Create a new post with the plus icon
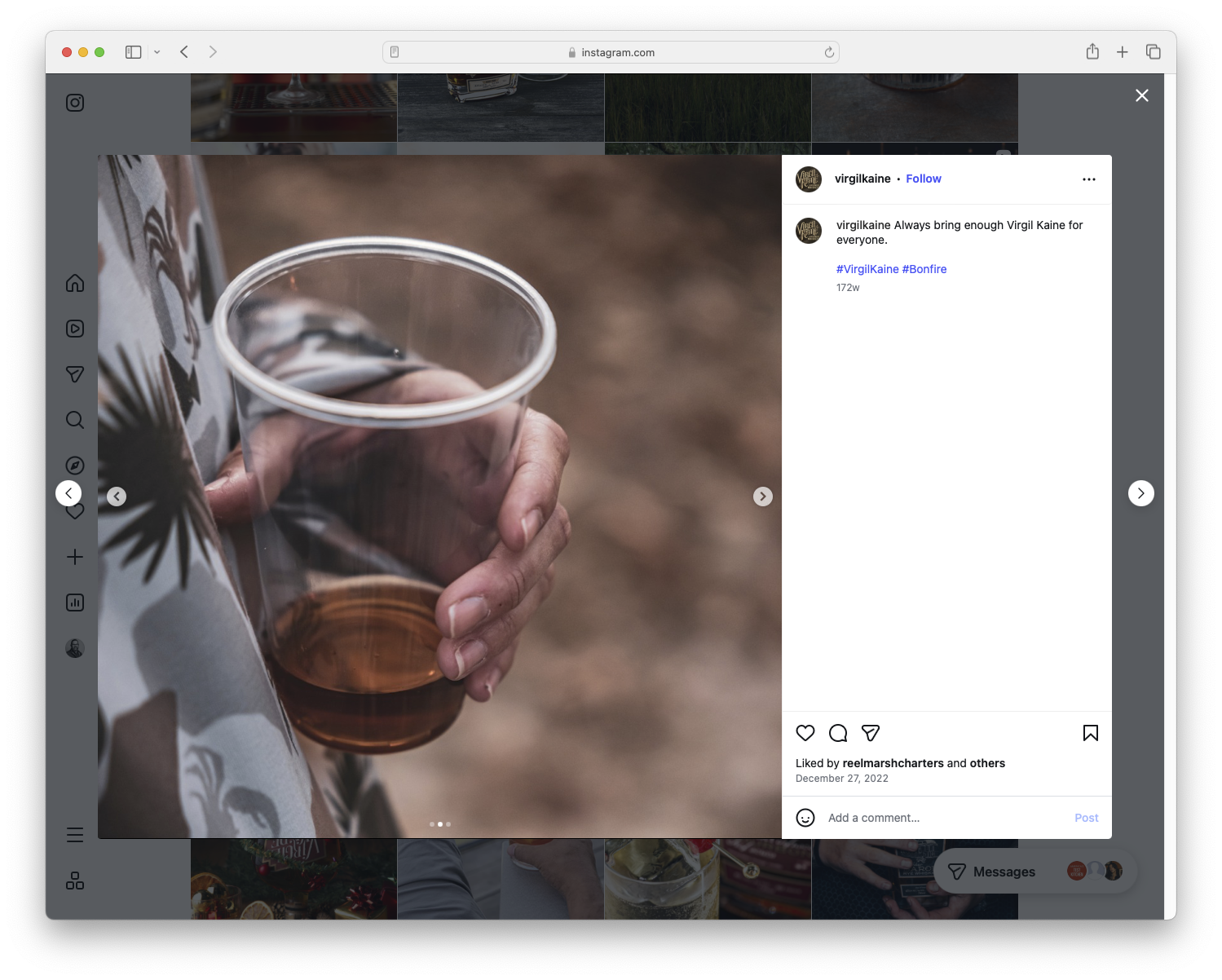 tap(74, 557)
